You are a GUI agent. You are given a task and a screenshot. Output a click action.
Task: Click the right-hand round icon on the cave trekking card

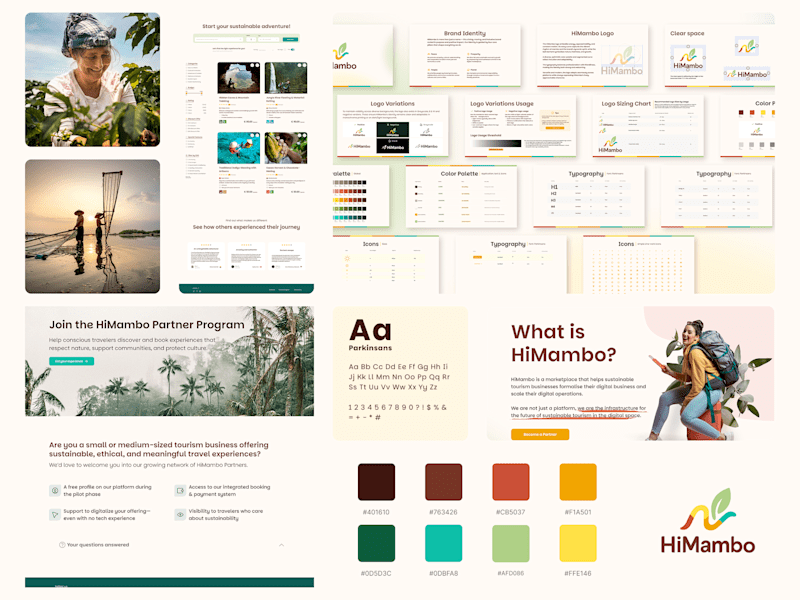257,65
